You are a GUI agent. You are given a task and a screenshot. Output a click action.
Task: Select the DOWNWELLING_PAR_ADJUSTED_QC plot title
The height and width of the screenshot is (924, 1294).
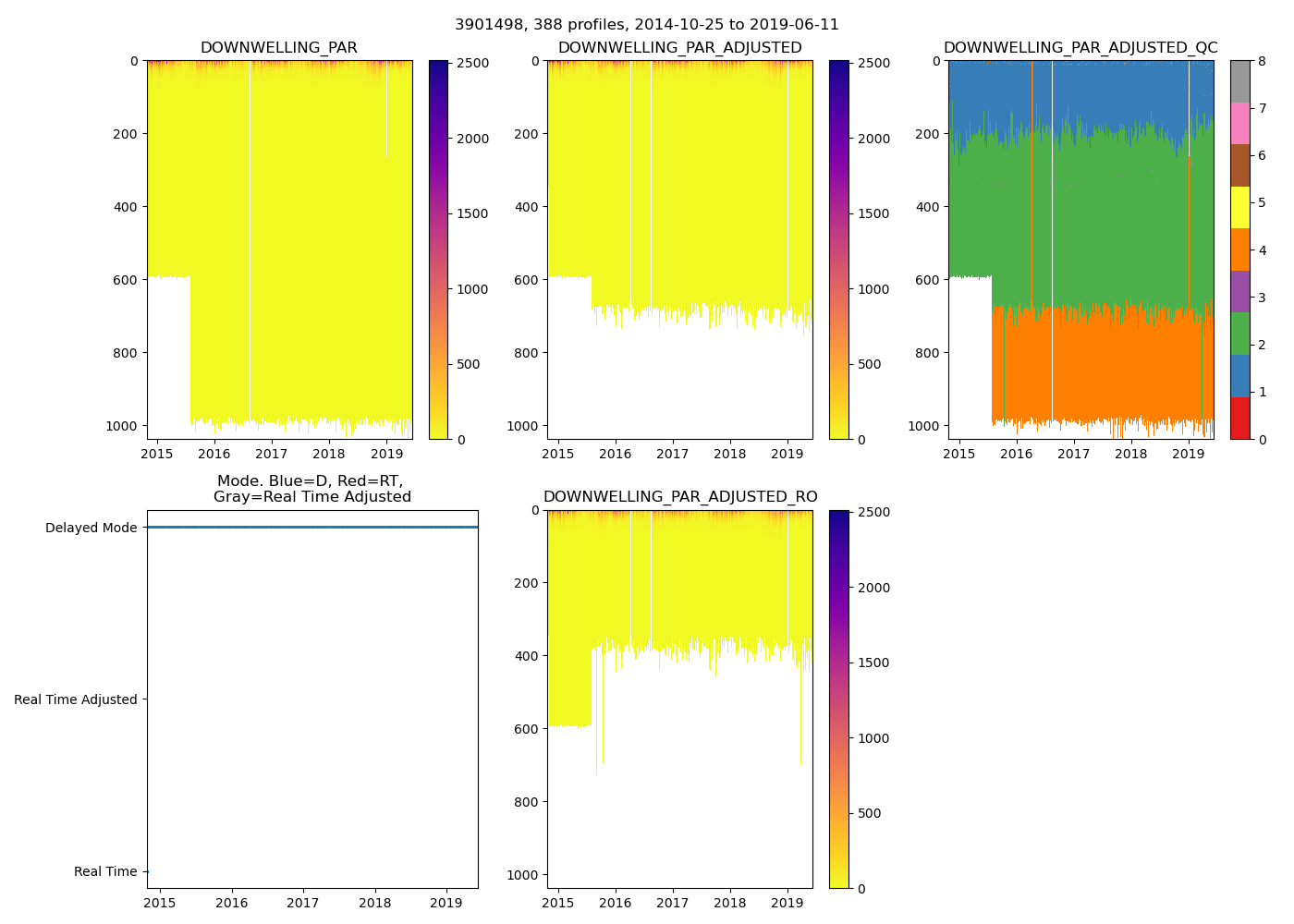click(x=1080, y=48)
